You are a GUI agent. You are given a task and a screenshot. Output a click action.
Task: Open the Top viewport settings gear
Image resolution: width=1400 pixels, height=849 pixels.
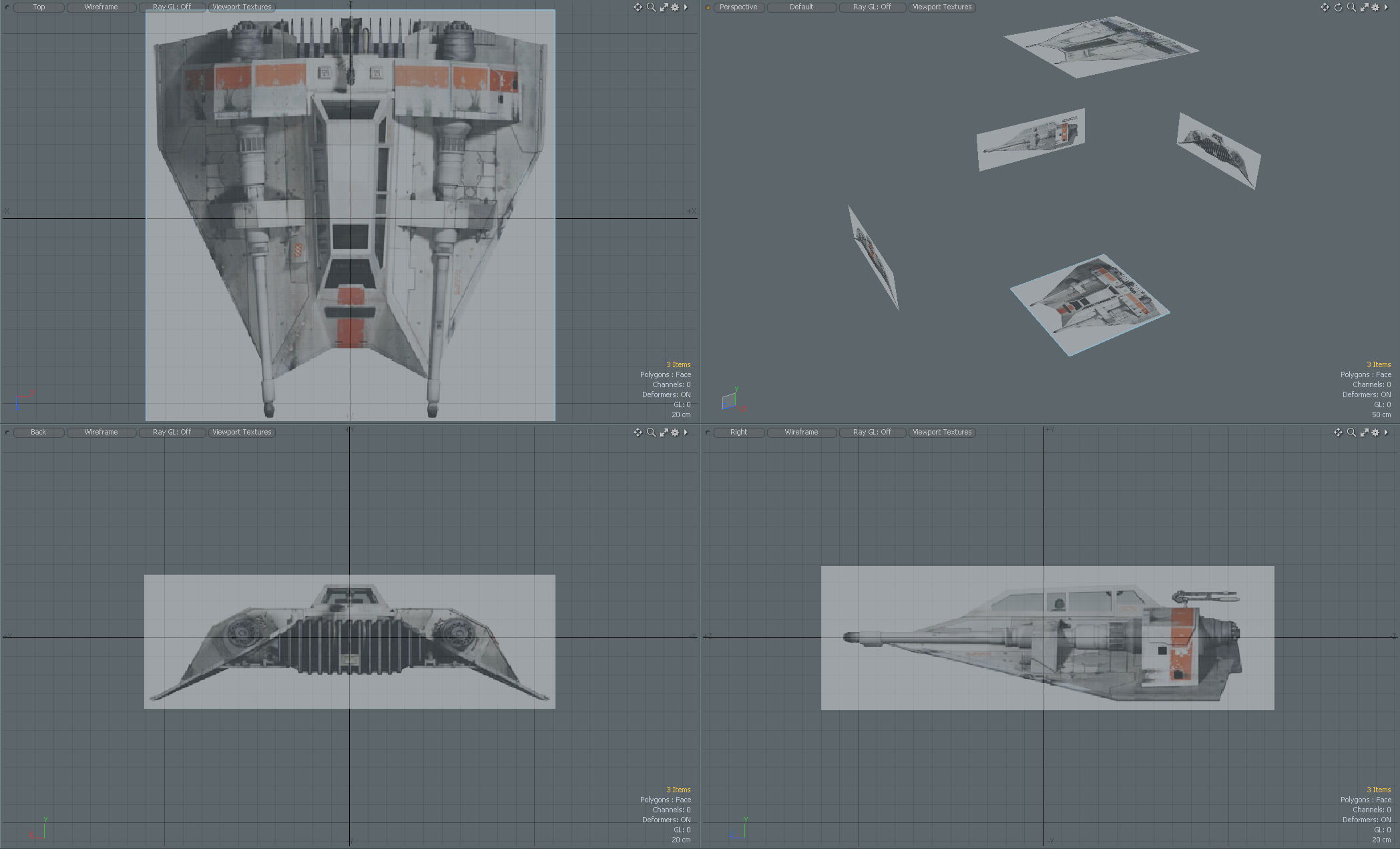pyautogui.click(x=675, y=7)
